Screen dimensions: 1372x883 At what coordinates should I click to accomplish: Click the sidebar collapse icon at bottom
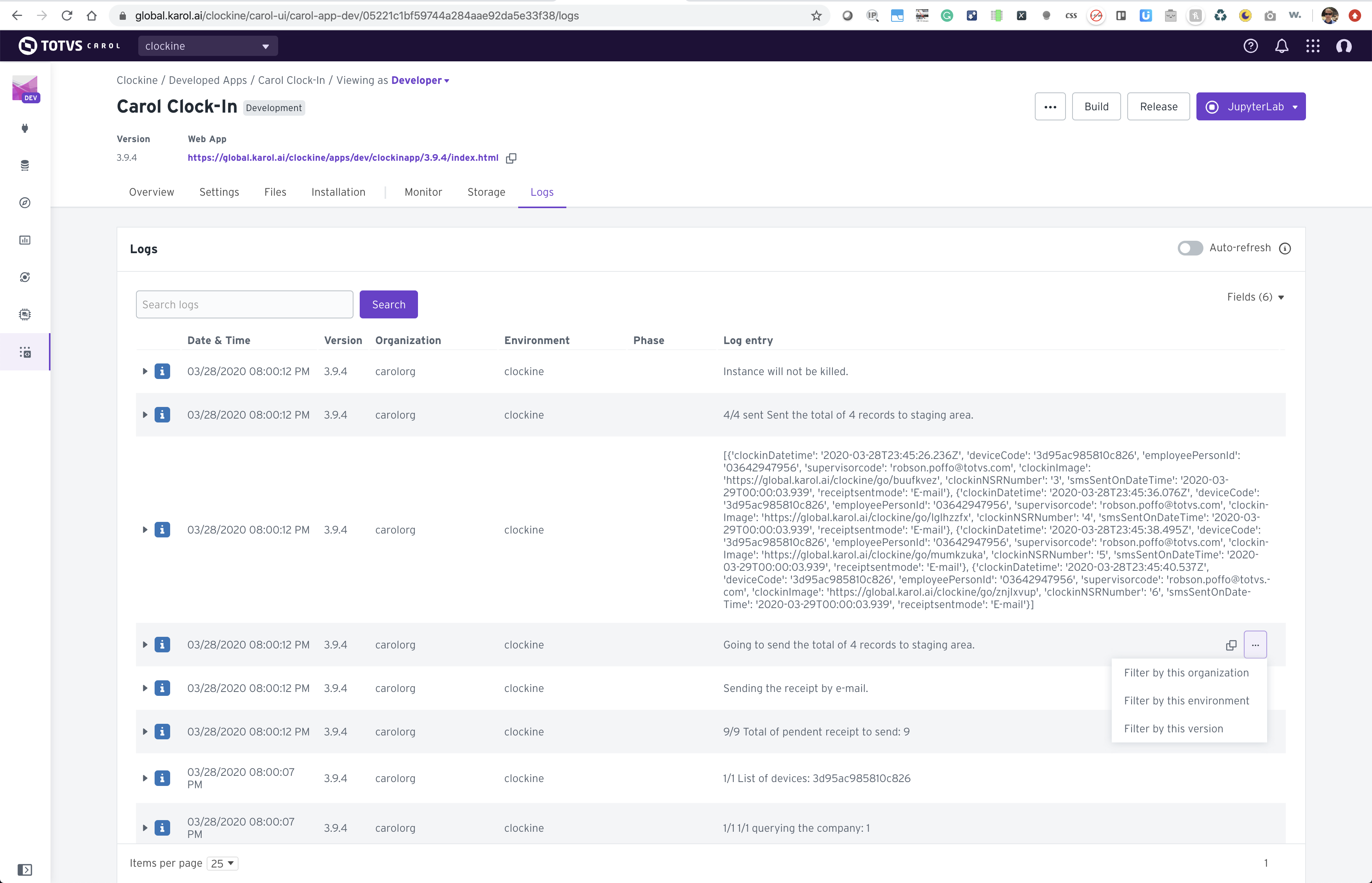coord(24,869)
